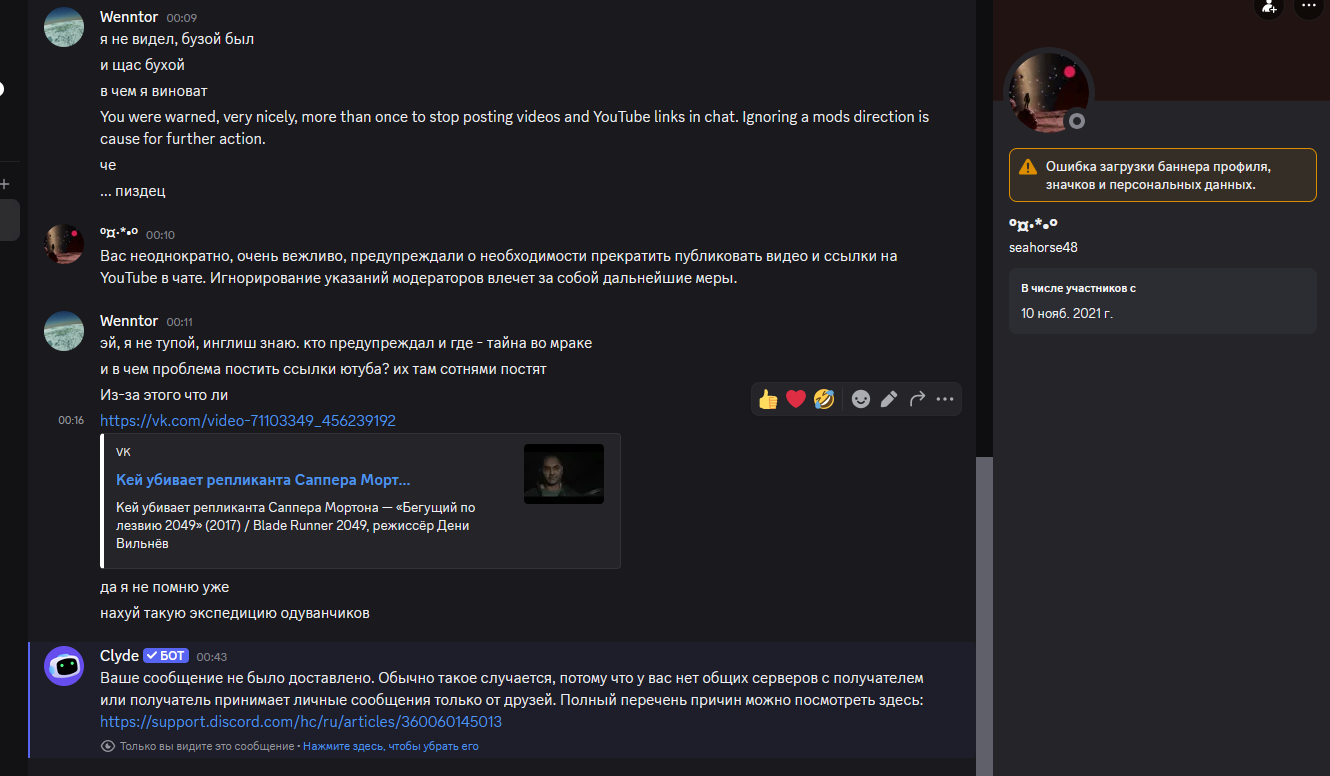Dismiss the Clyde message via "Нажмите здесь"
Image resolution: width=1330 pixels, height=776 pixels.
[391, 747]
